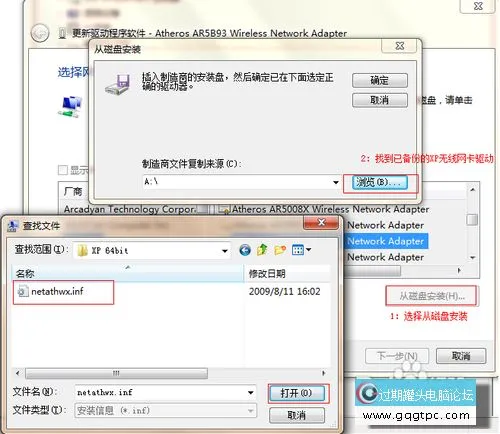Viewport: 500px width, 434px height.
Task: Expand look-in folder dropdown XP 64bit
Action: [x=225, y=251]
